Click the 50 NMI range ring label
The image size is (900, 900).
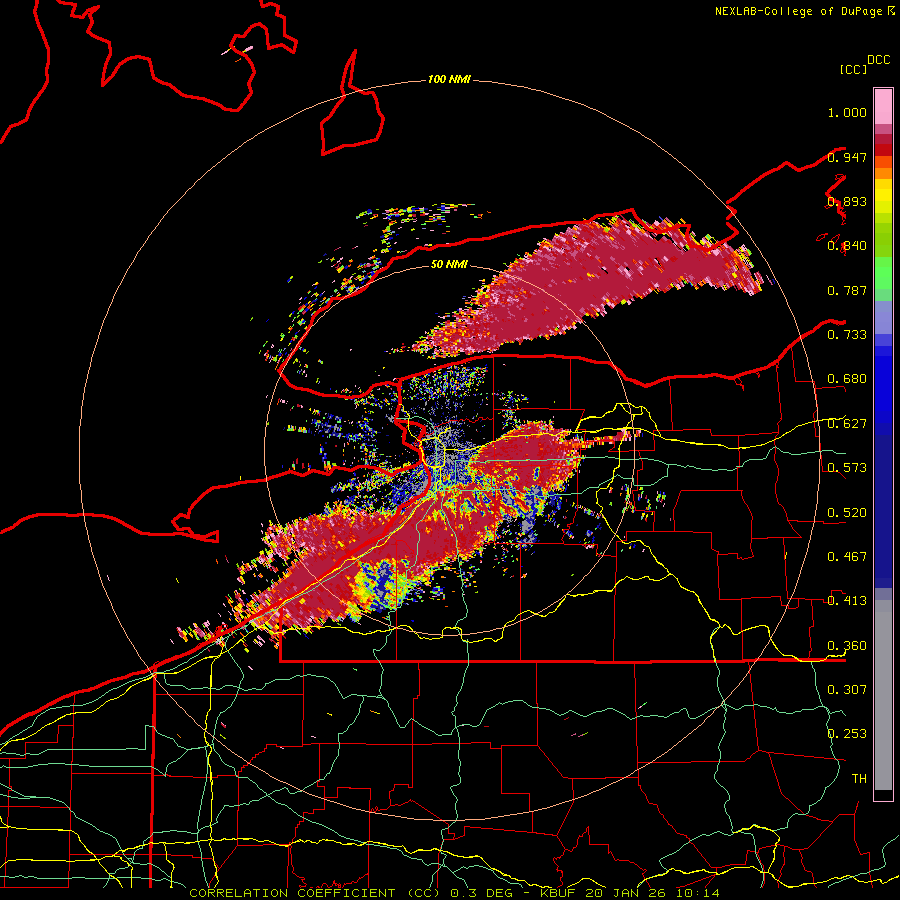449,264
